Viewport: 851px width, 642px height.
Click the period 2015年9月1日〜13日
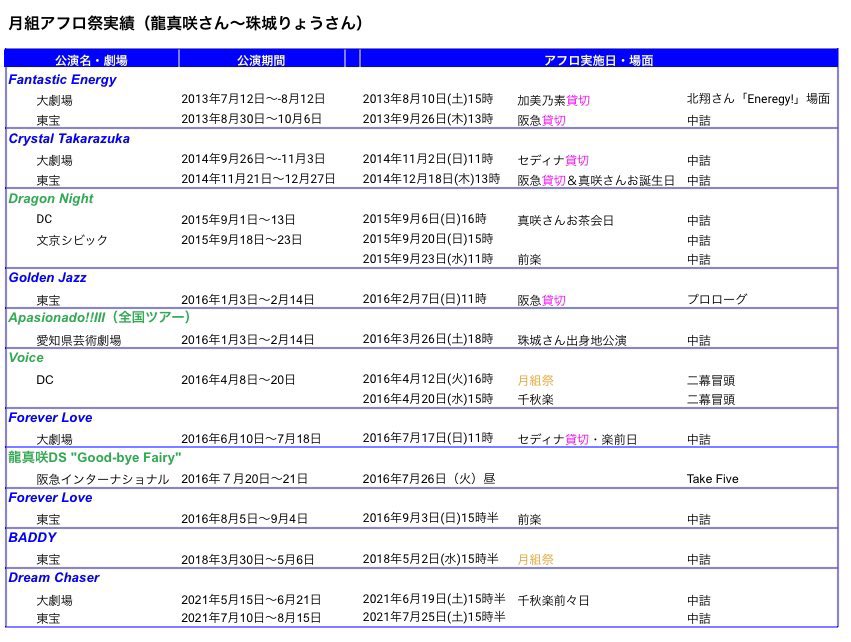(x=238, y=220)
